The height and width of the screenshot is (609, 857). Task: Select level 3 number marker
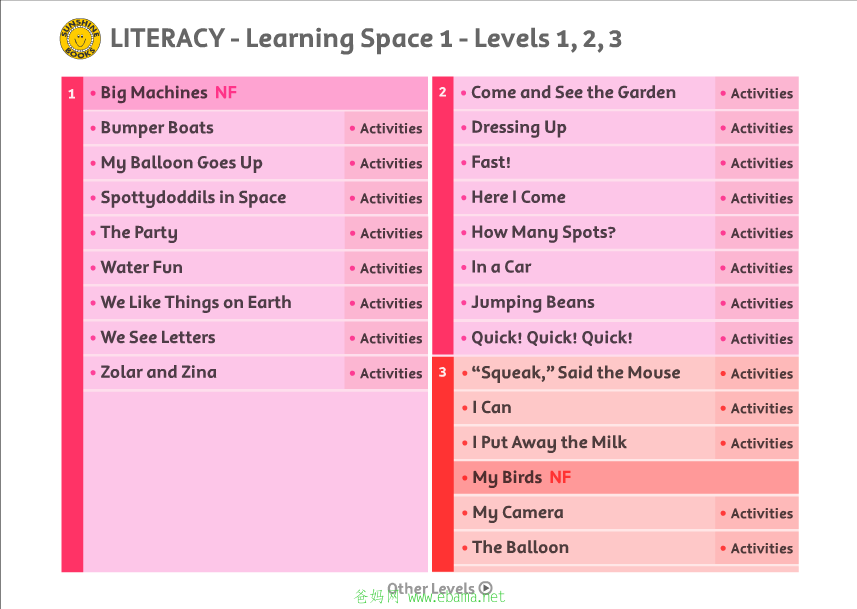click(x=443, y=373)
